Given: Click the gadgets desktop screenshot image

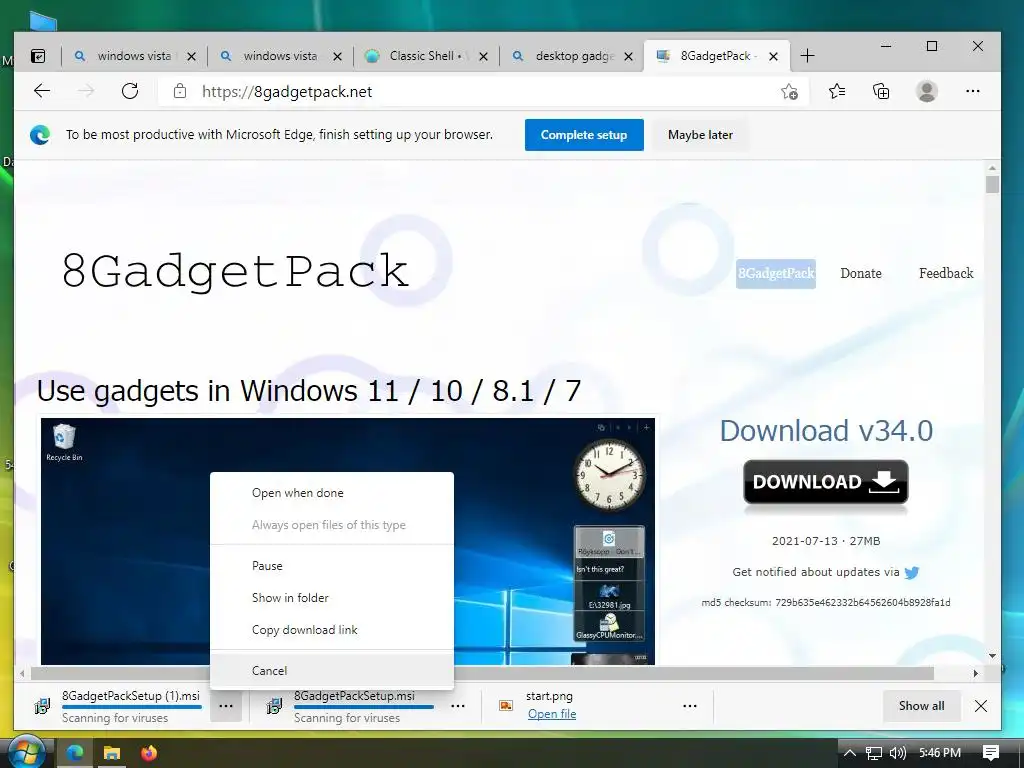Looking at the screenshot, I should tap(347, 541).
